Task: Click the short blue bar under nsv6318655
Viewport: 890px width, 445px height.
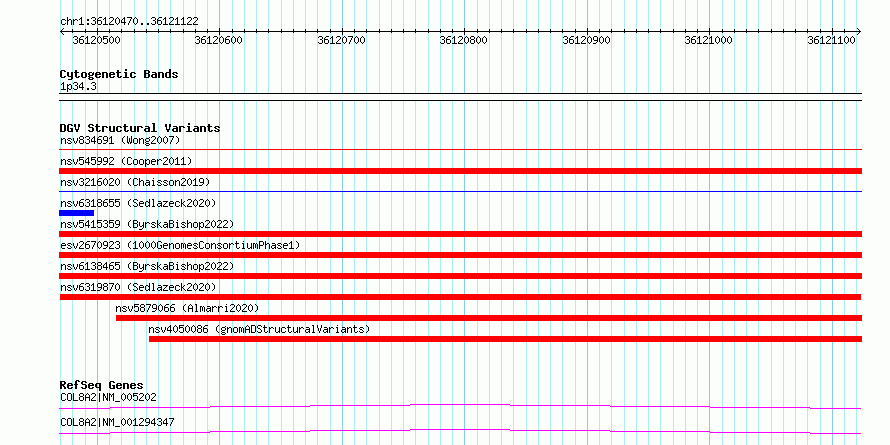Action: (77, 213)
